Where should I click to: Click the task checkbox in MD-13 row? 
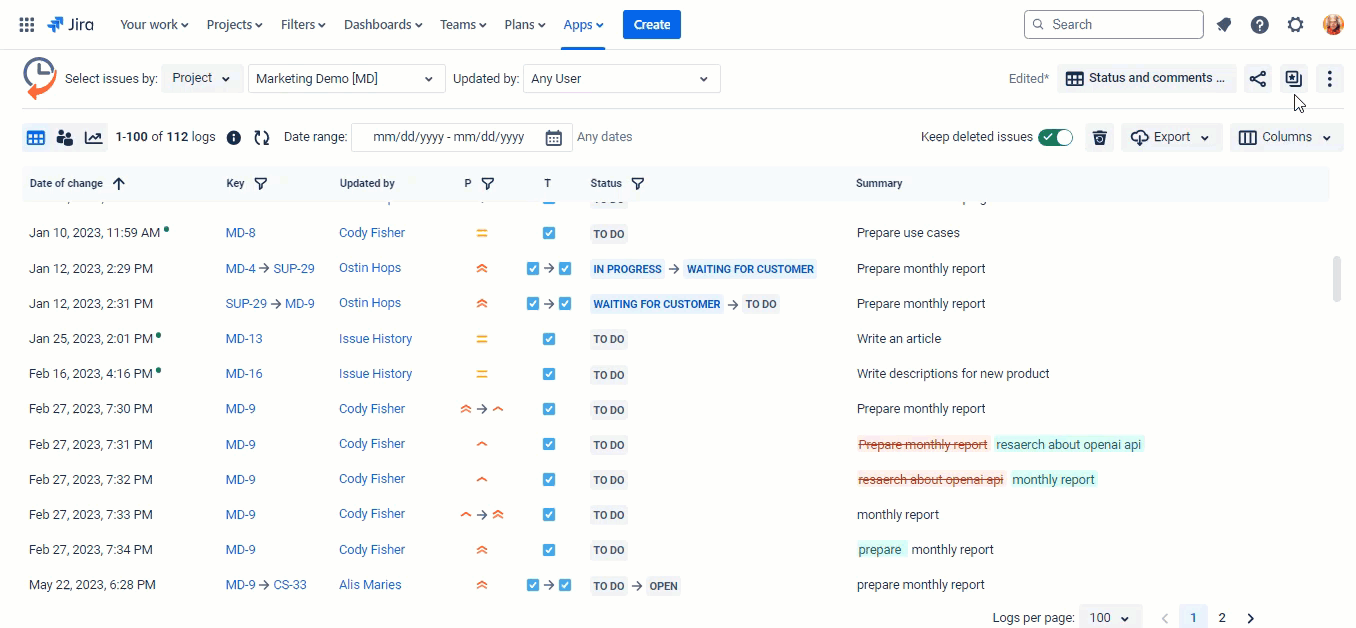(548, 339)
